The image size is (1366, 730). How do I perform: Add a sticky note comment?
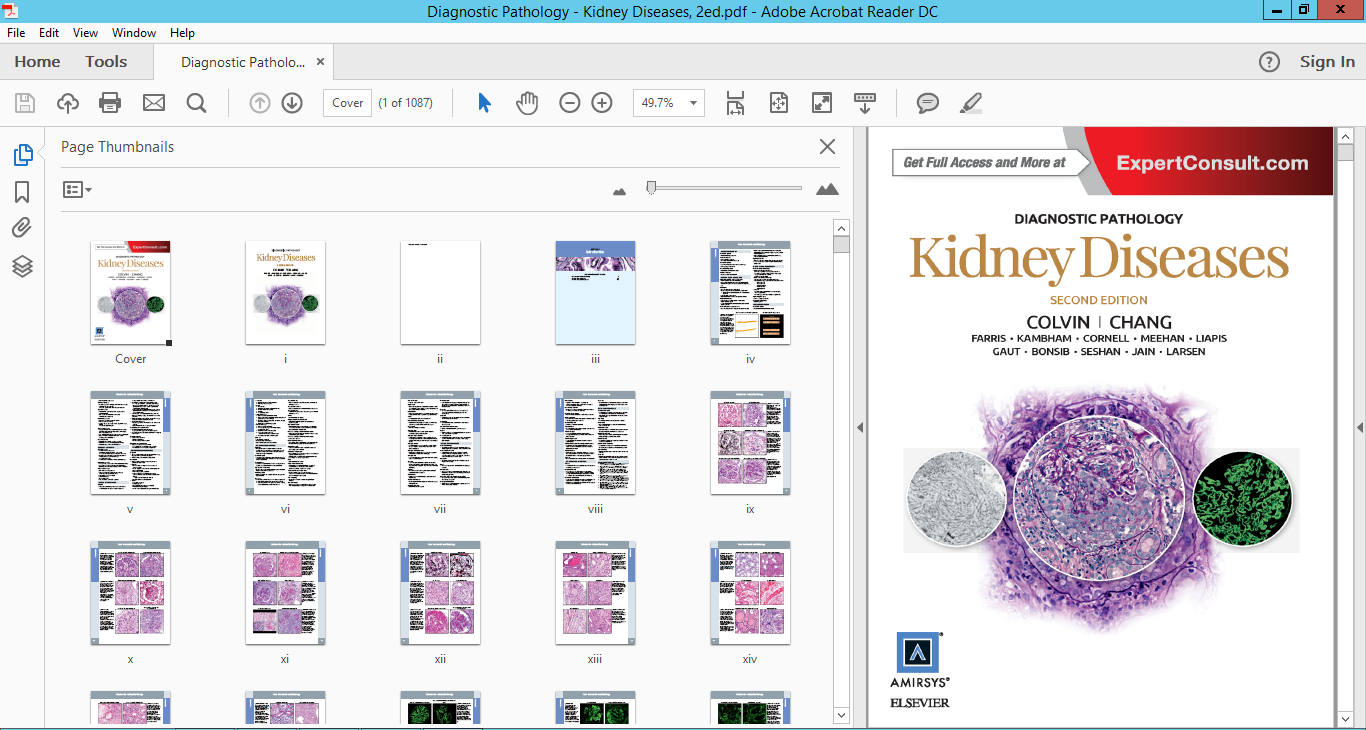coord(928,103)
